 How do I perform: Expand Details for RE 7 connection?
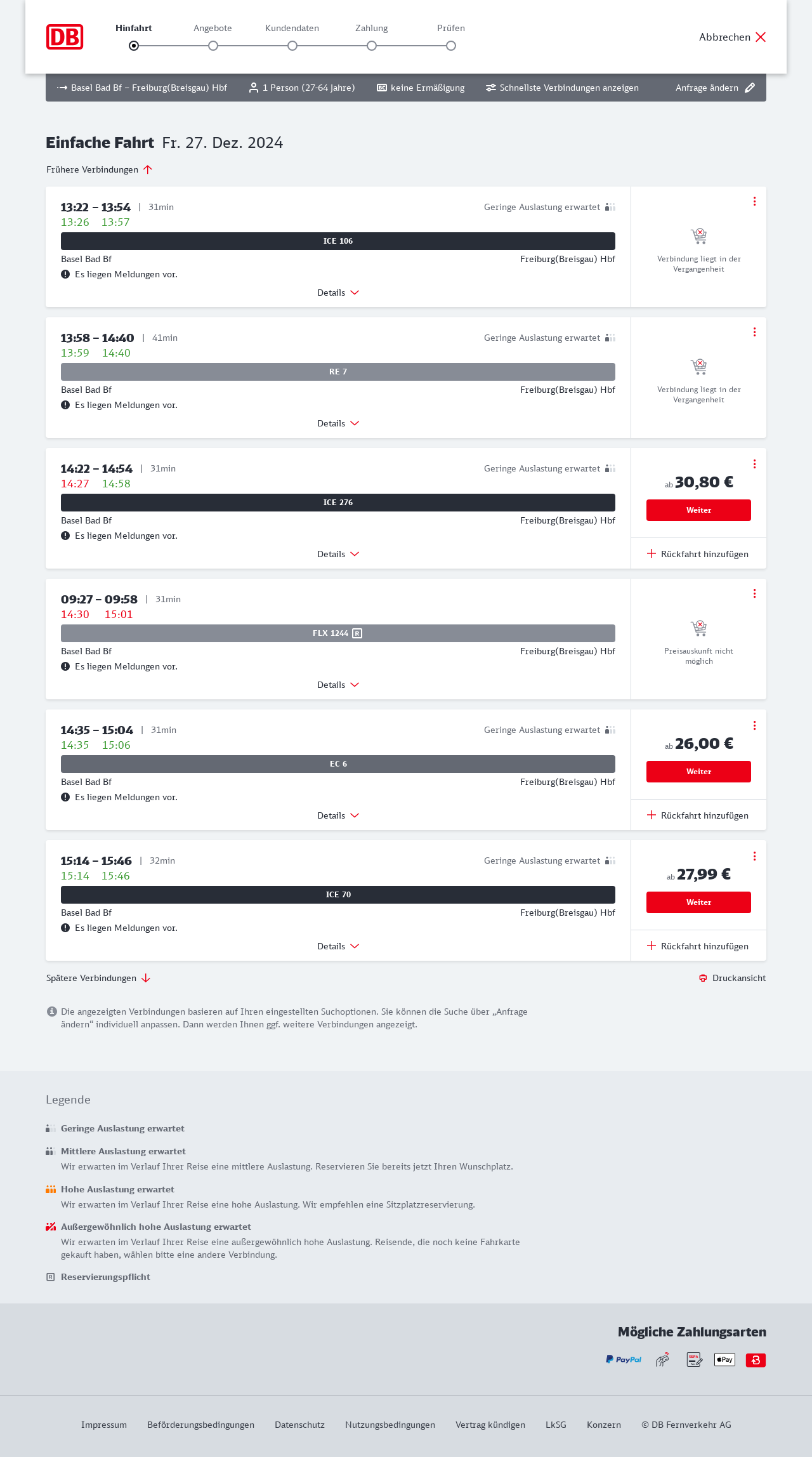[338, 423]
